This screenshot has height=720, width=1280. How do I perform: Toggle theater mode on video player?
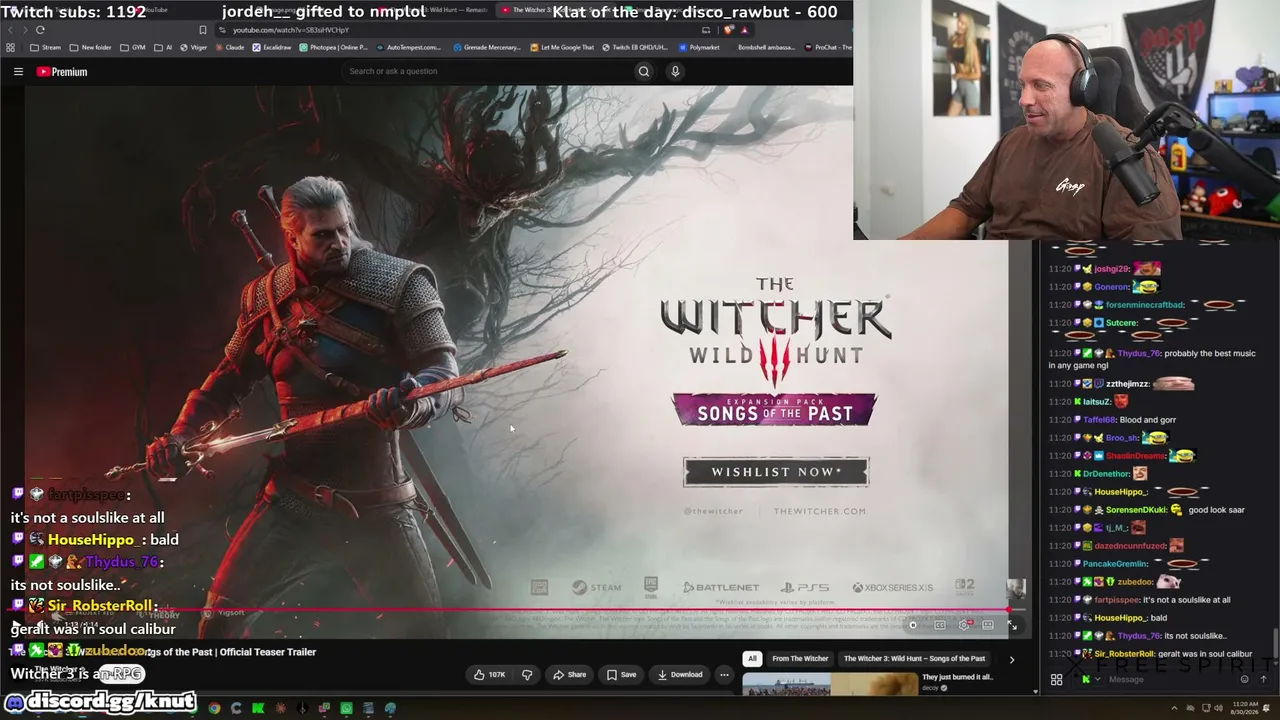(x=988, y=625)
